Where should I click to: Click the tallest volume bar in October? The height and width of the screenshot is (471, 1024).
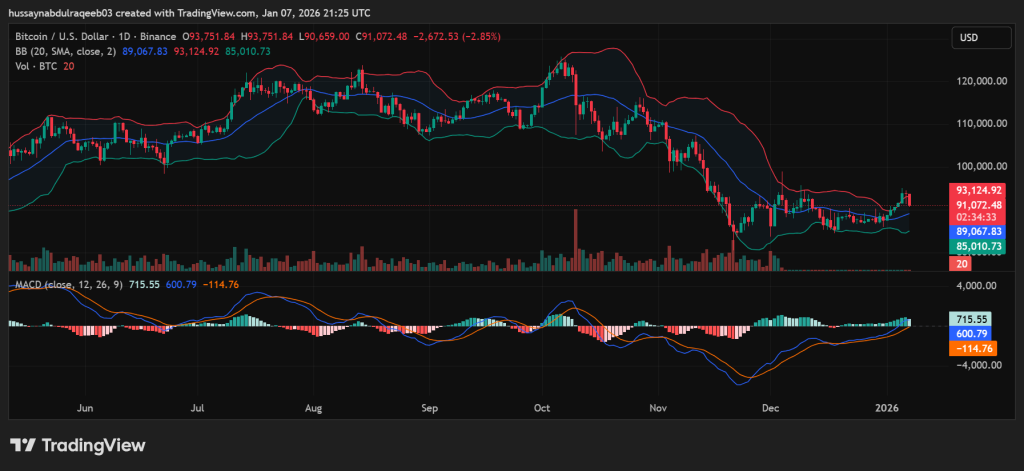point(576,240)
